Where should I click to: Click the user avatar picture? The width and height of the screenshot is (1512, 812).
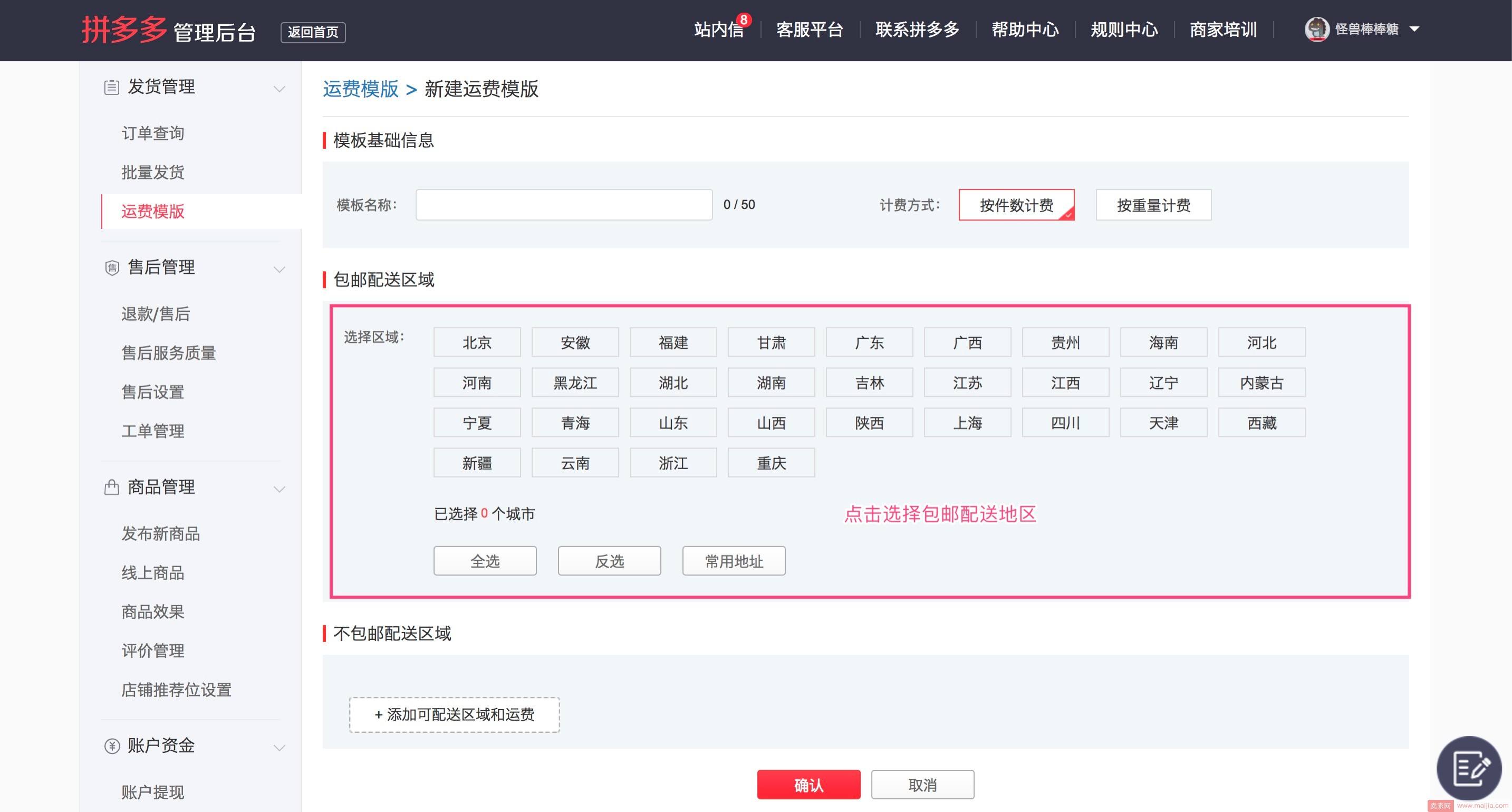click(x=1316, y=30)
